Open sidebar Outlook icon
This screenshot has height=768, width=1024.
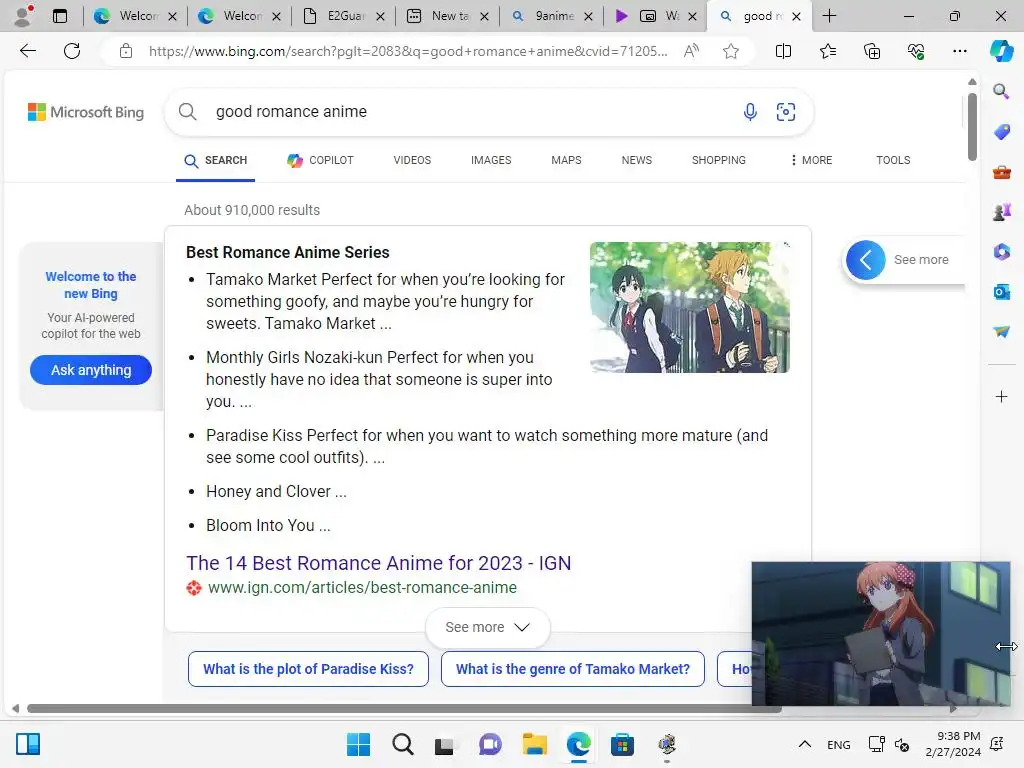click(1001, 292)
